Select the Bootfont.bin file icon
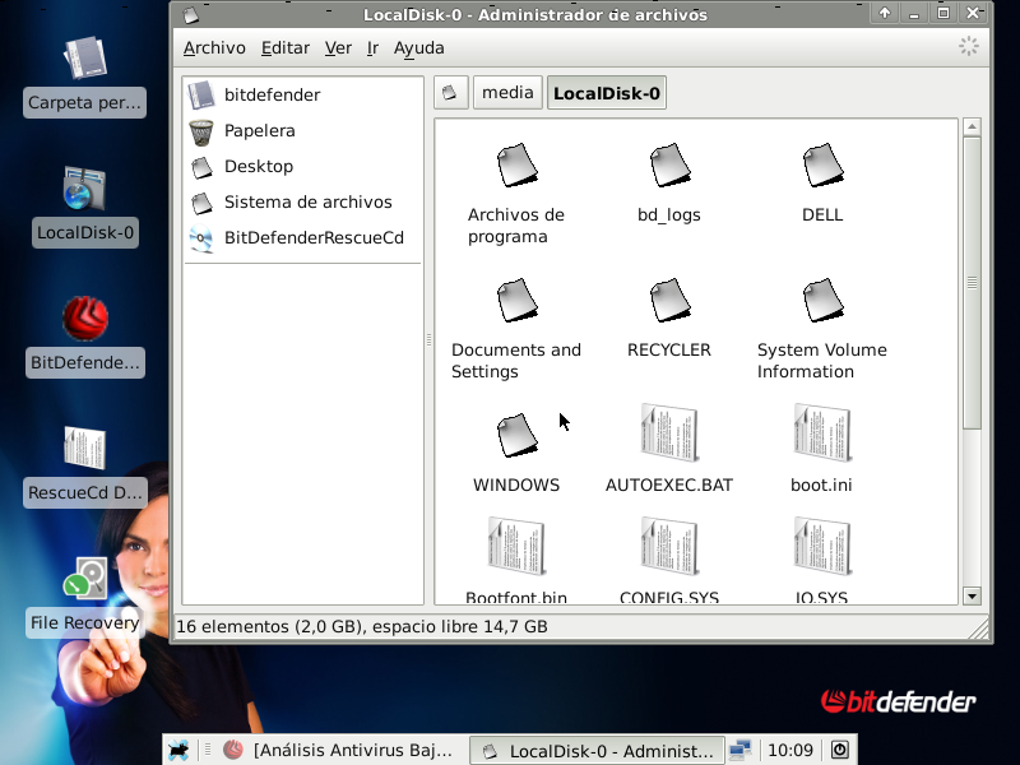Screen dimensions: 1020x765 pyautogui.click(x=517, y=546)
